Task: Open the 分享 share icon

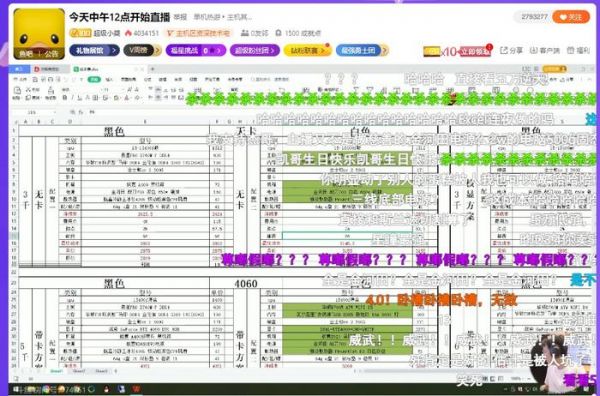Action: click(512, 50)
